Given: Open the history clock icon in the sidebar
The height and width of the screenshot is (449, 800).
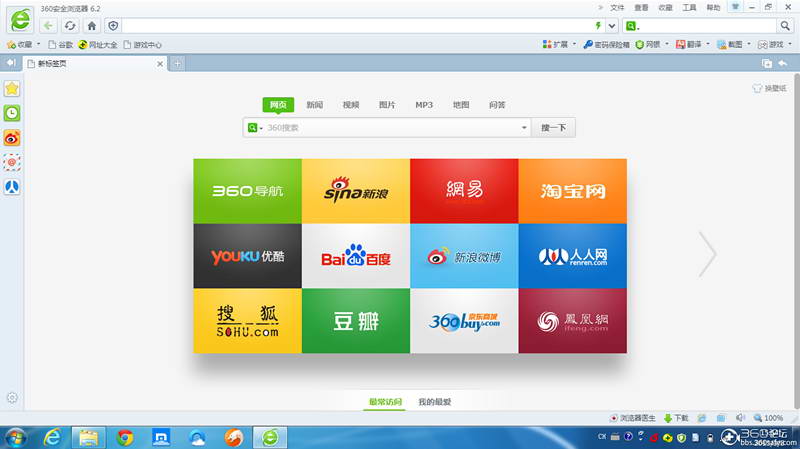Looking at the screenshot, I should coord(12,113).
